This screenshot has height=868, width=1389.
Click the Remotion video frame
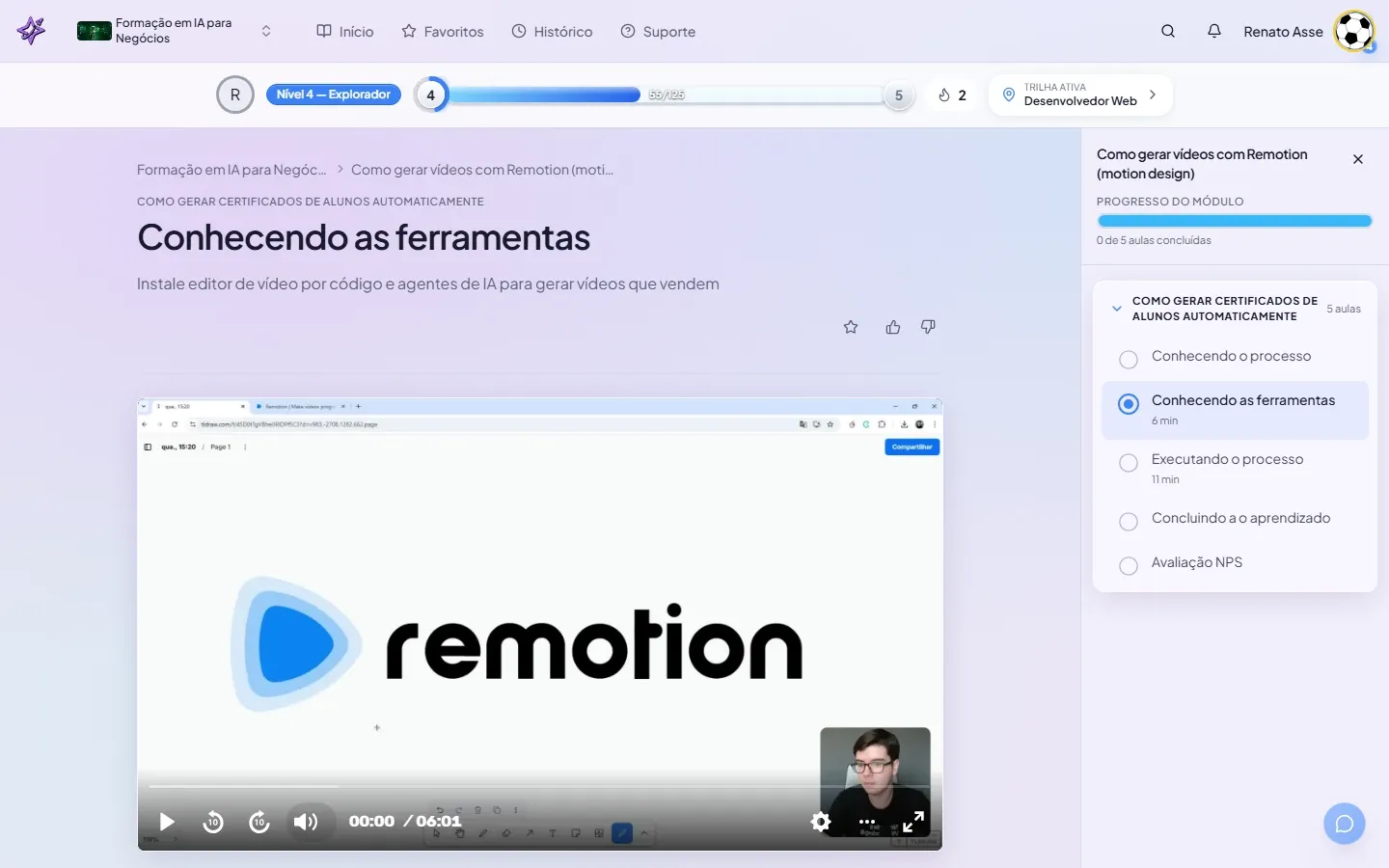[540, 624]
